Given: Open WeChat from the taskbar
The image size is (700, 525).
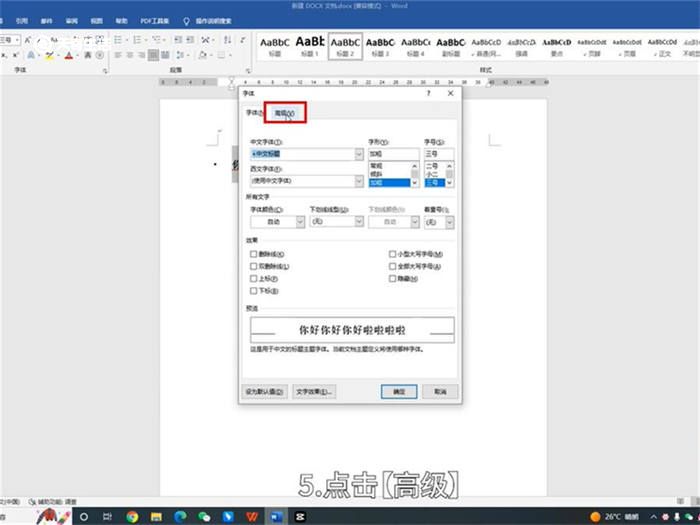Looking at the screenshot, I should pos(204,517).
